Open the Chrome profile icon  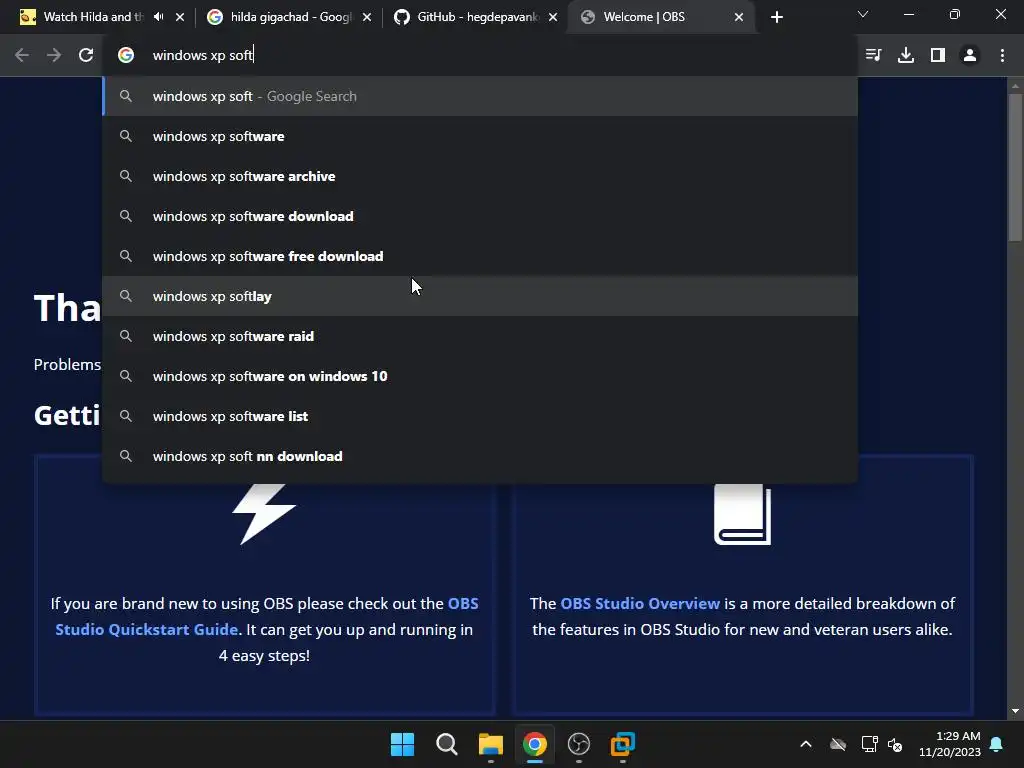970,56
